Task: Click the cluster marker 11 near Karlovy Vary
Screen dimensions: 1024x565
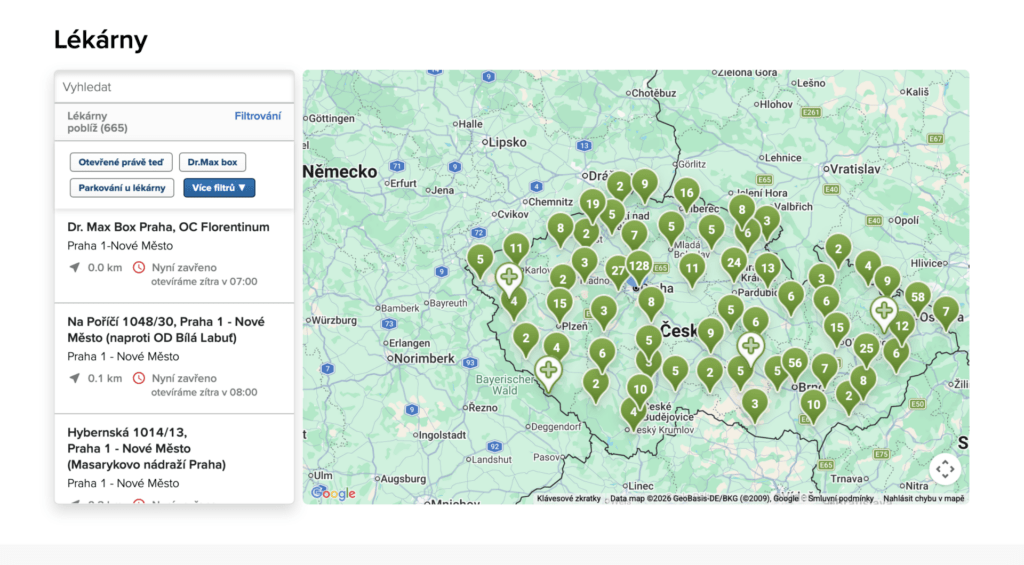Action: [516, 250]
